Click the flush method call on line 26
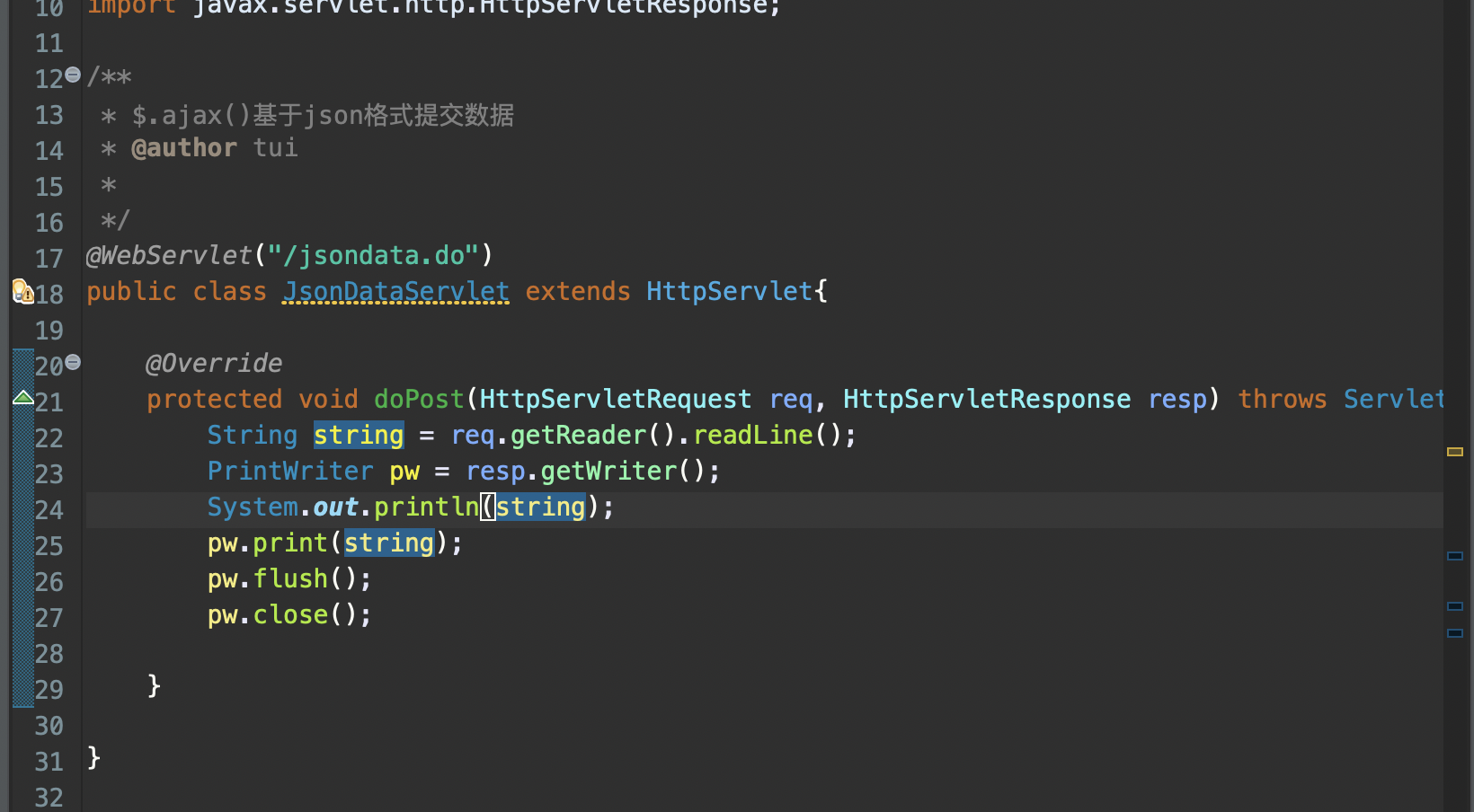Image resolution: width=1474 pixels, height=812 pixels. click(290, 578)
